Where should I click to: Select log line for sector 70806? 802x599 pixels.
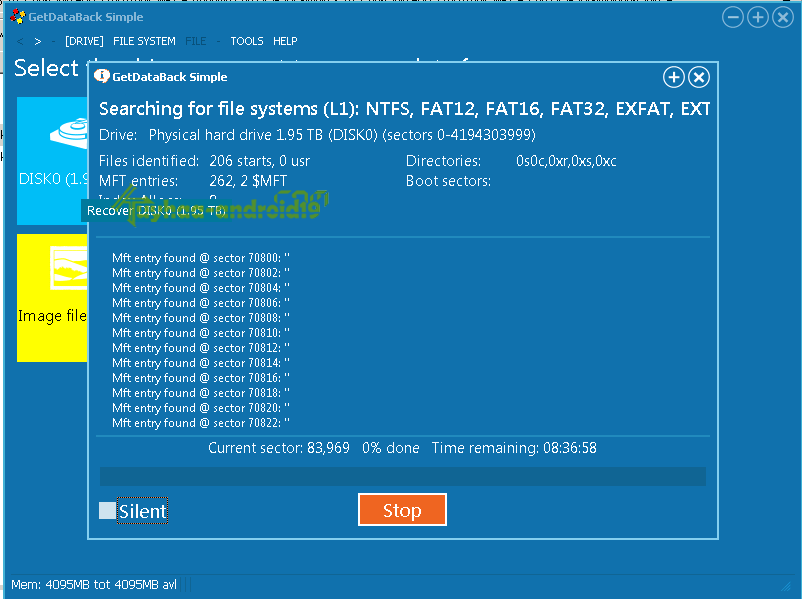[x=200, y=303]
